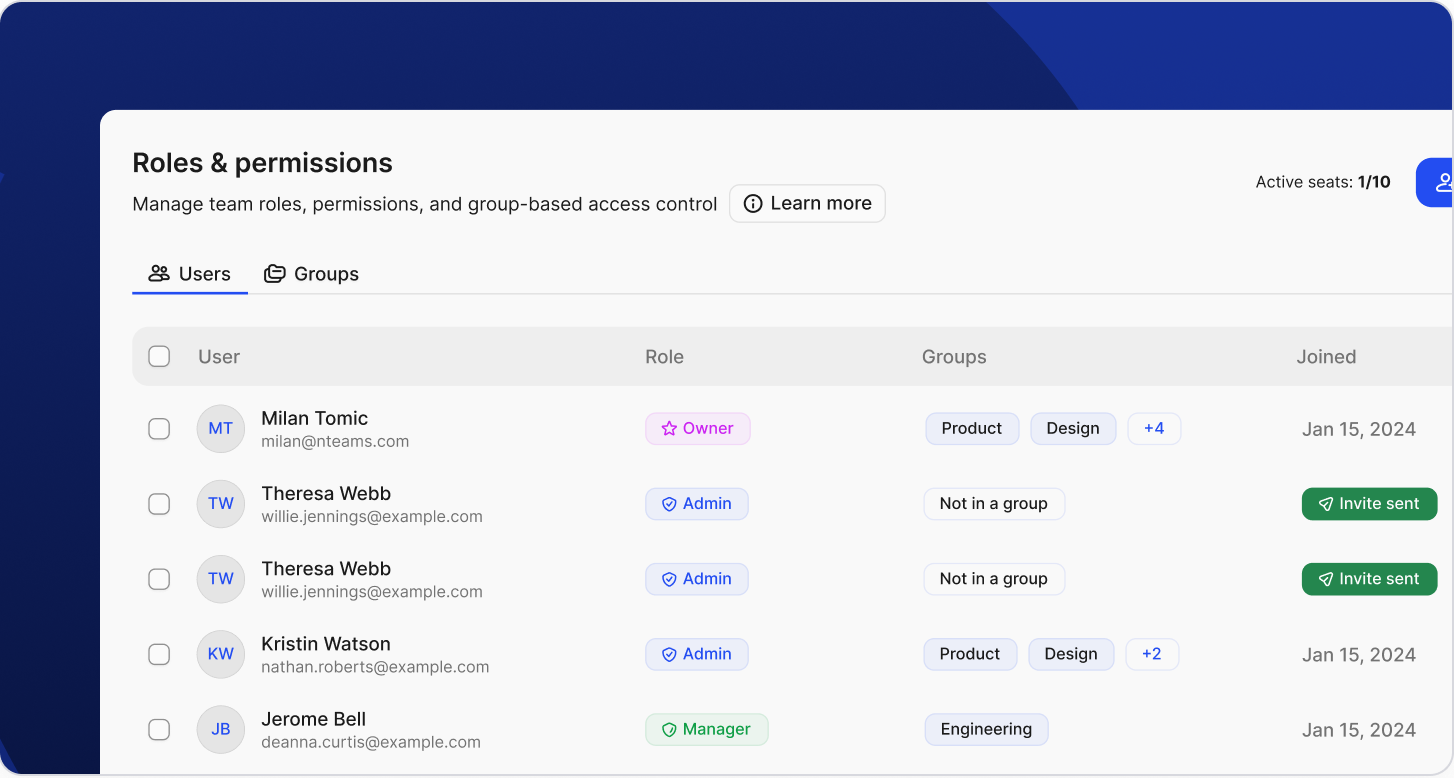The height and width of the screenshot is (778, 1454).
Task: Expand the +2 groups for Kristin Watson
Action: point(1151,654)
